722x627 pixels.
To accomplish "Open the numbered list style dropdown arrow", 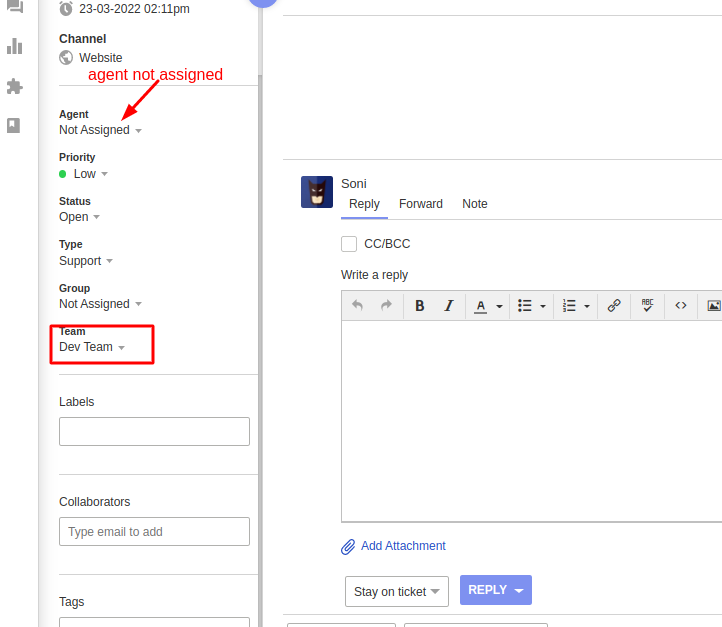I will click(x=587, y=306).
